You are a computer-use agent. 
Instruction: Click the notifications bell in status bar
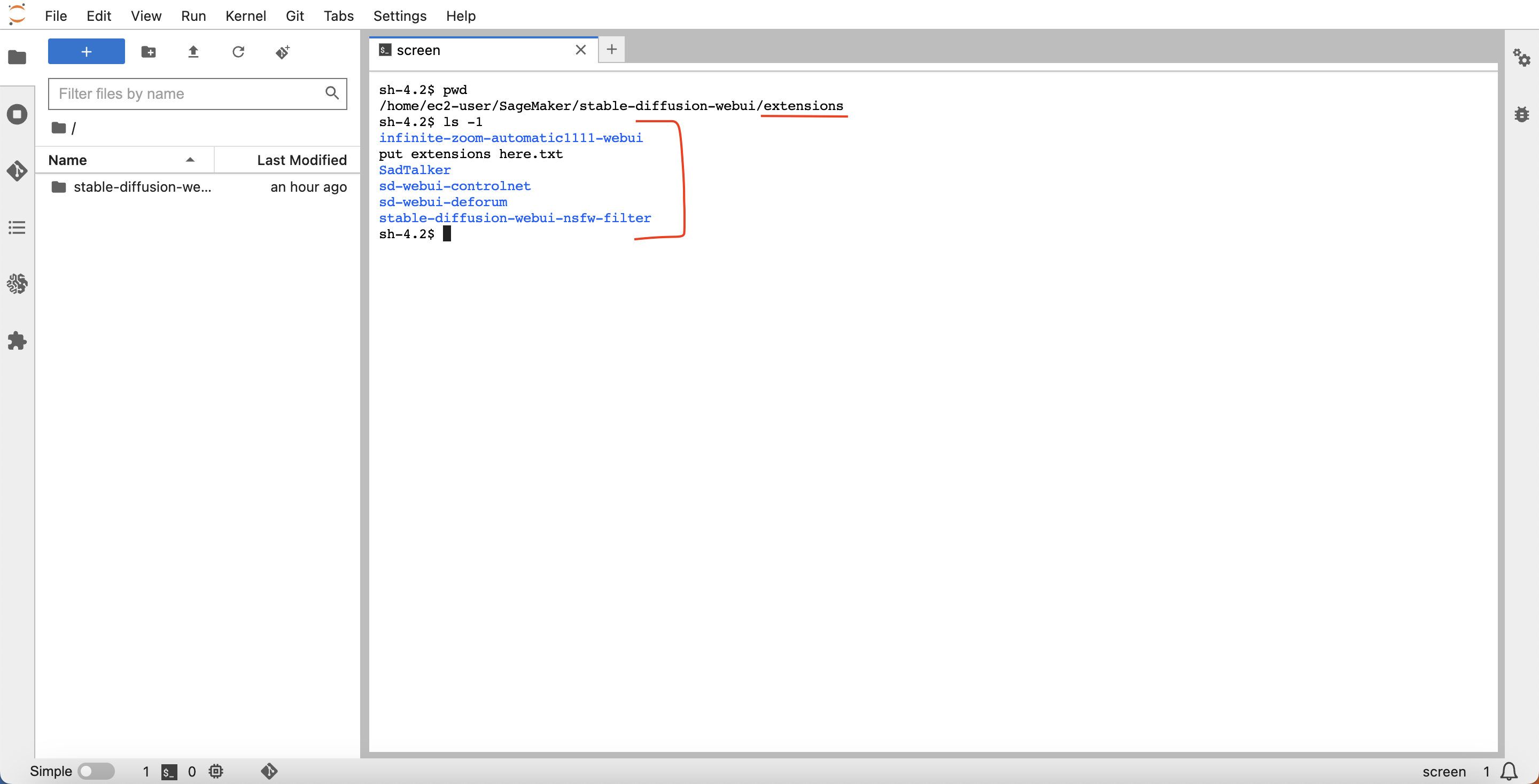[x=1509, y=771]
